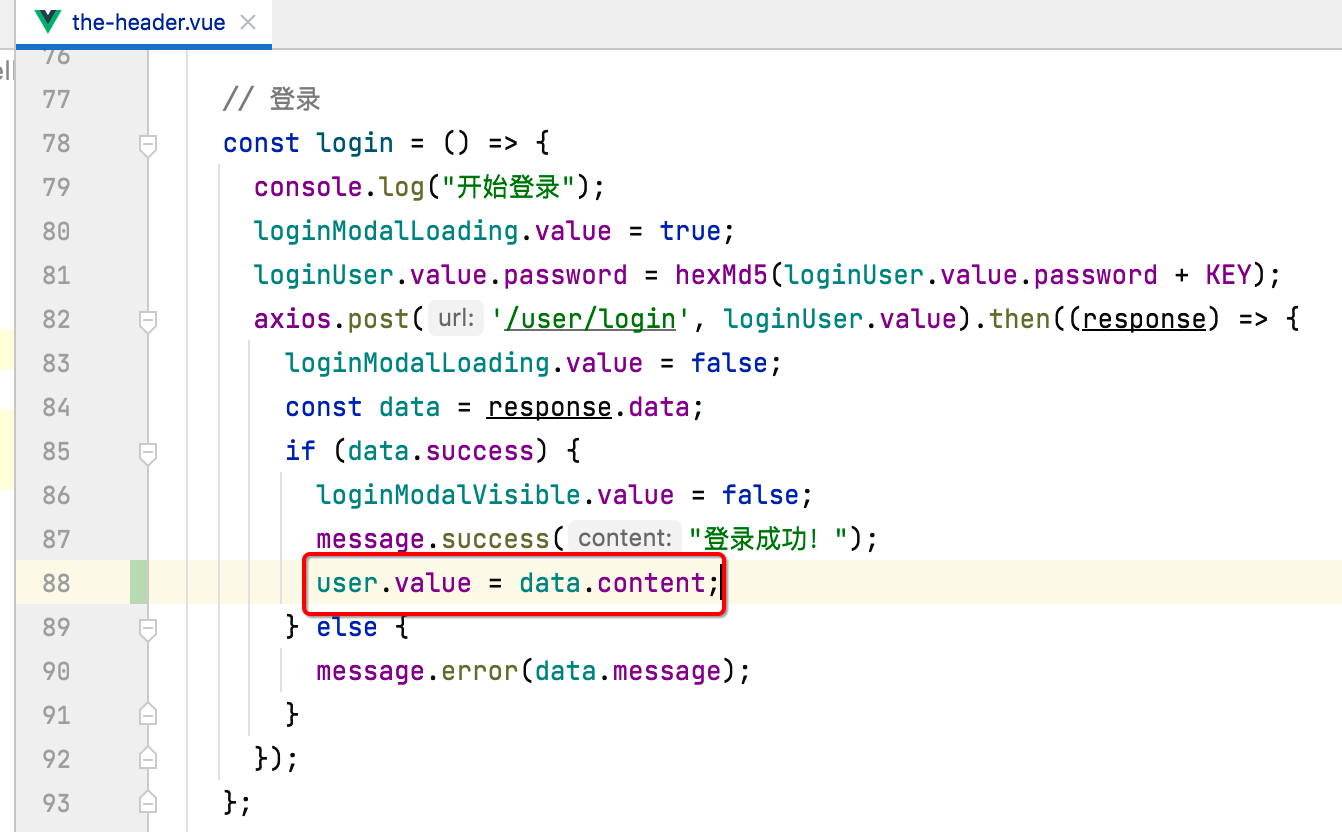Click line number 77 in gutter

pyautogui.click(x=57, y=99)
